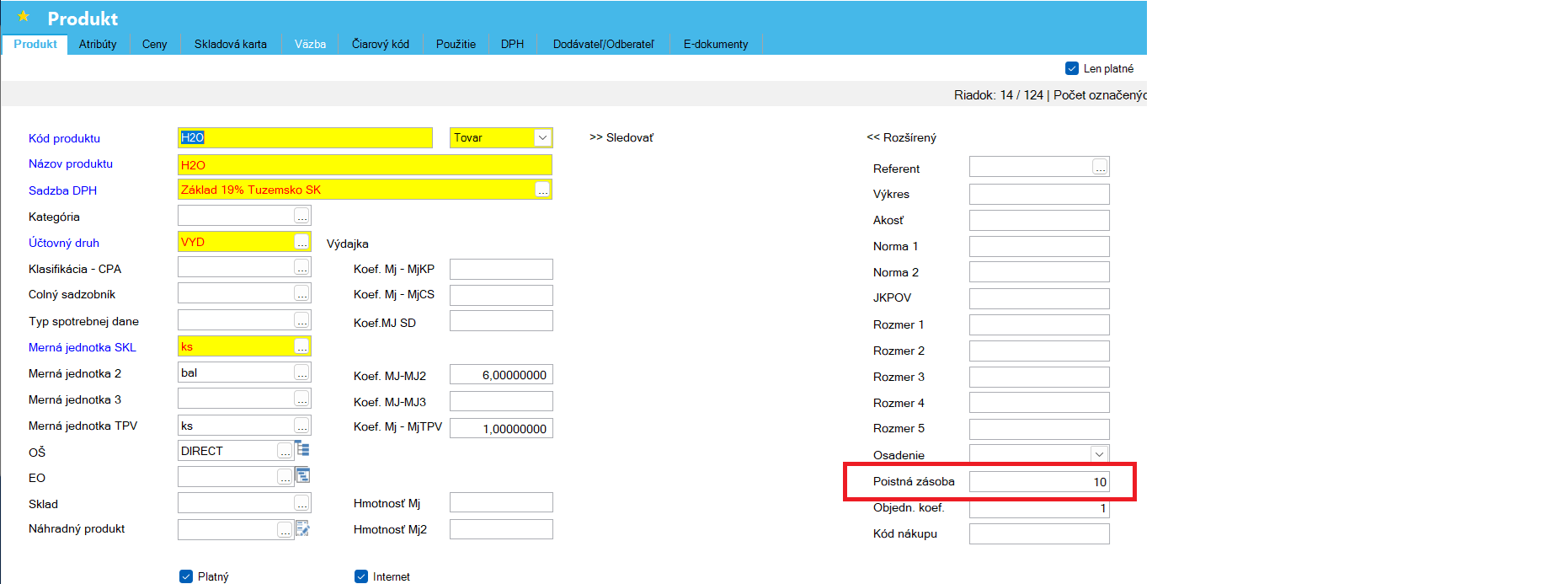This screenshot has height=584, width=1568.
Task: Toggle the Internet checkbox
Action: coord(361,576)
